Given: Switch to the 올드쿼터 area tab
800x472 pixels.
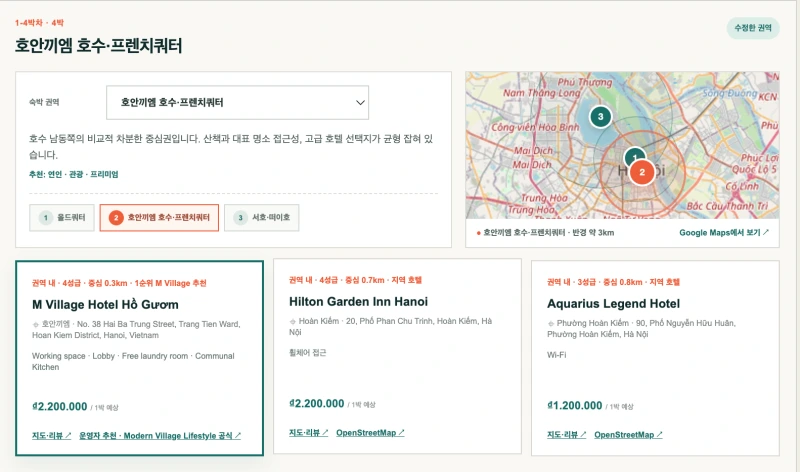Looking at the screenshot, I should coord(62,218).
